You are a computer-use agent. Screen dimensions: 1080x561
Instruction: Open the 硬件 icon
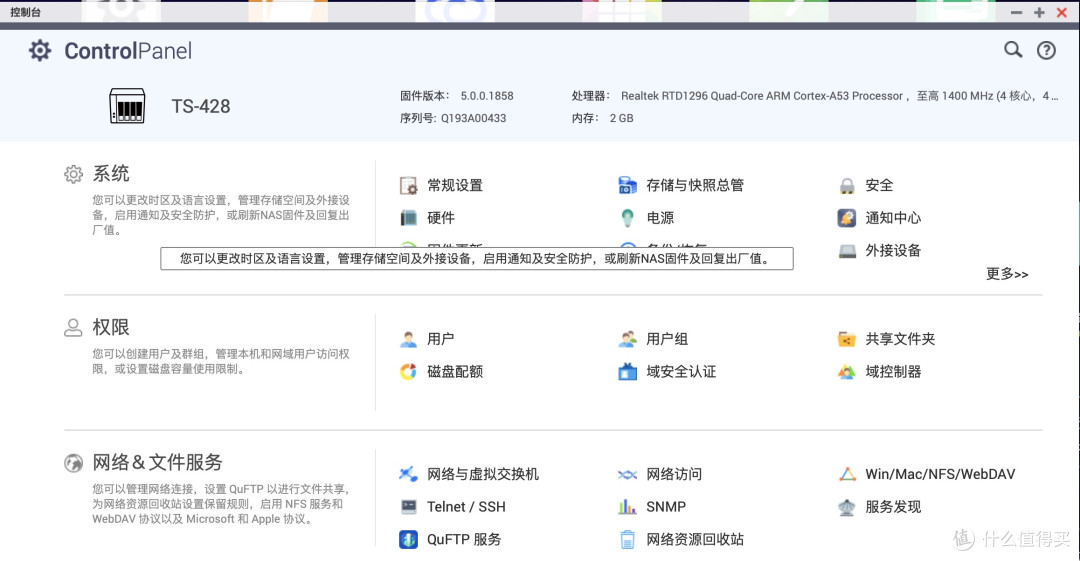pyautogui.click(x=408, y=218)
